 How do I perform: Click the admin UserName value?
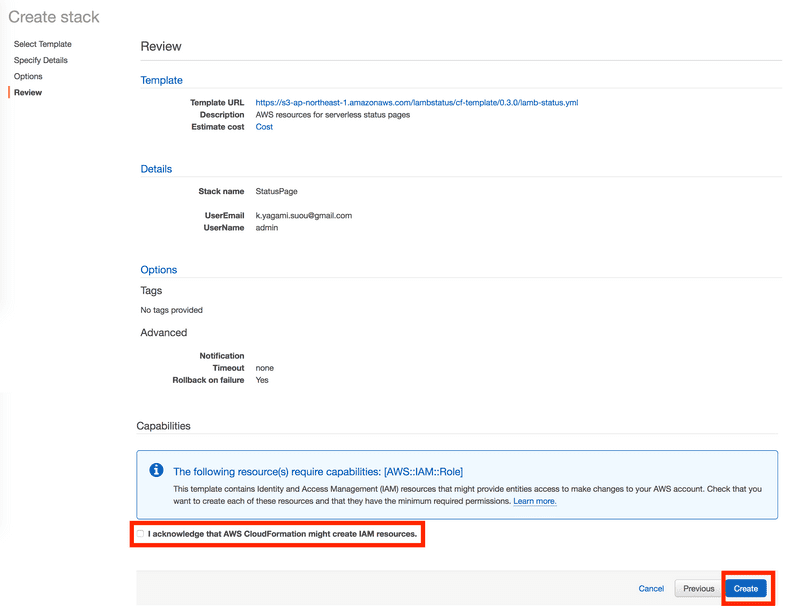coord(267,228)
